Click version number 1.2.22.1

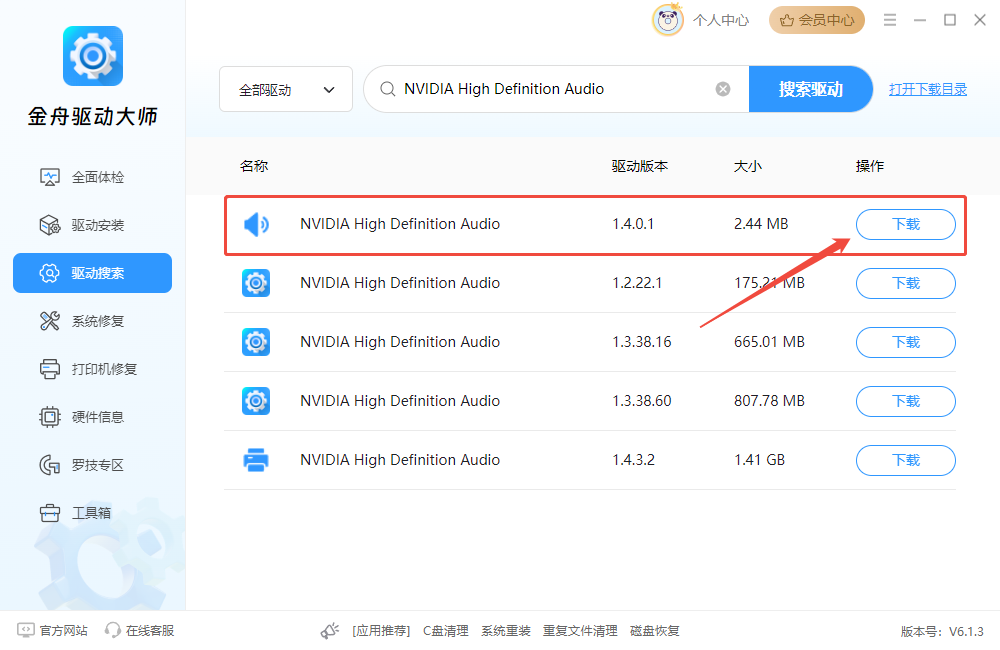click(x=637, y=283)
